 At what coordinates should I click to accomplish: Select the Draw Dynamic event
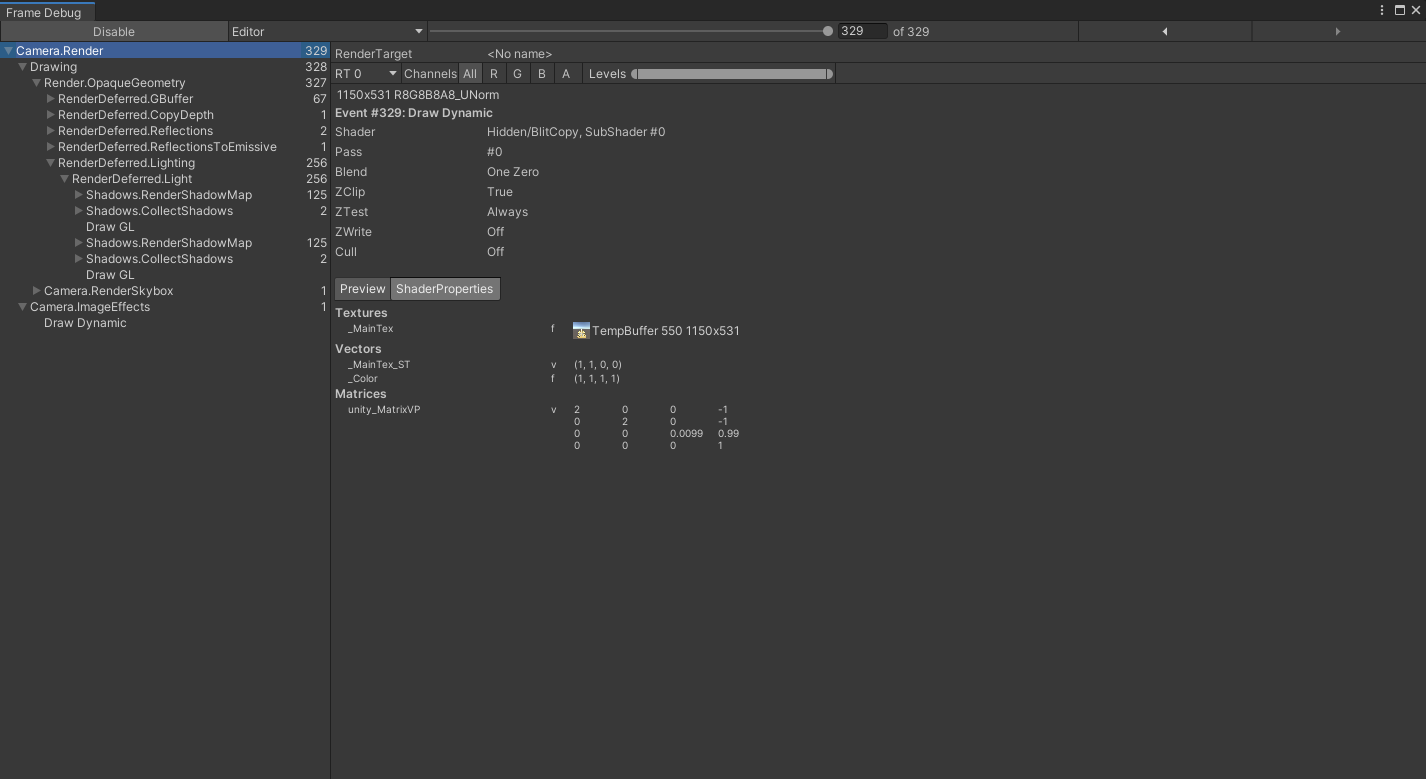165,323
